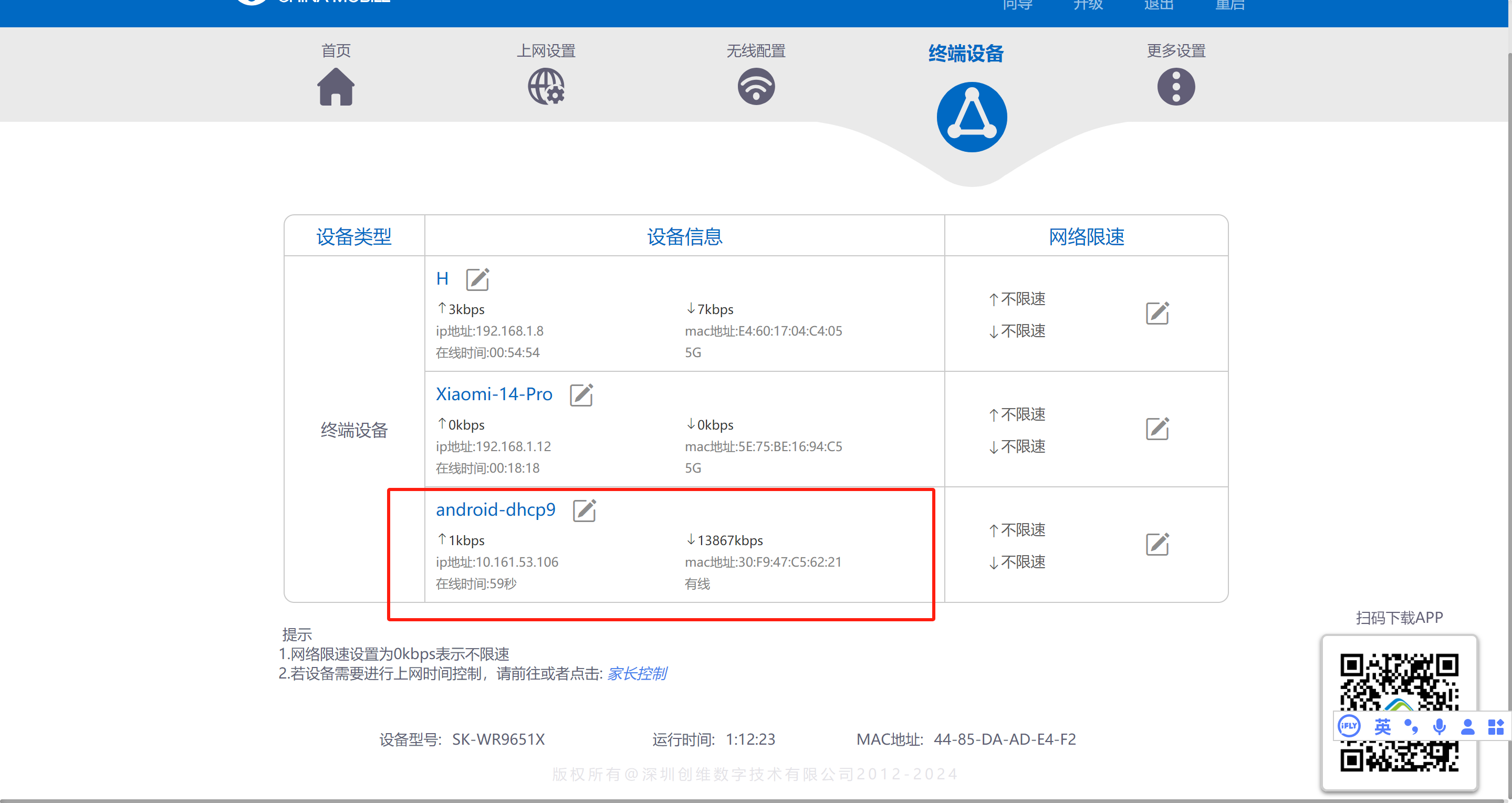The width and height of the screenshot is (1512, 803).
Task: Edit device name Xiaomi-14-Pro
Action: click(581, 395)
